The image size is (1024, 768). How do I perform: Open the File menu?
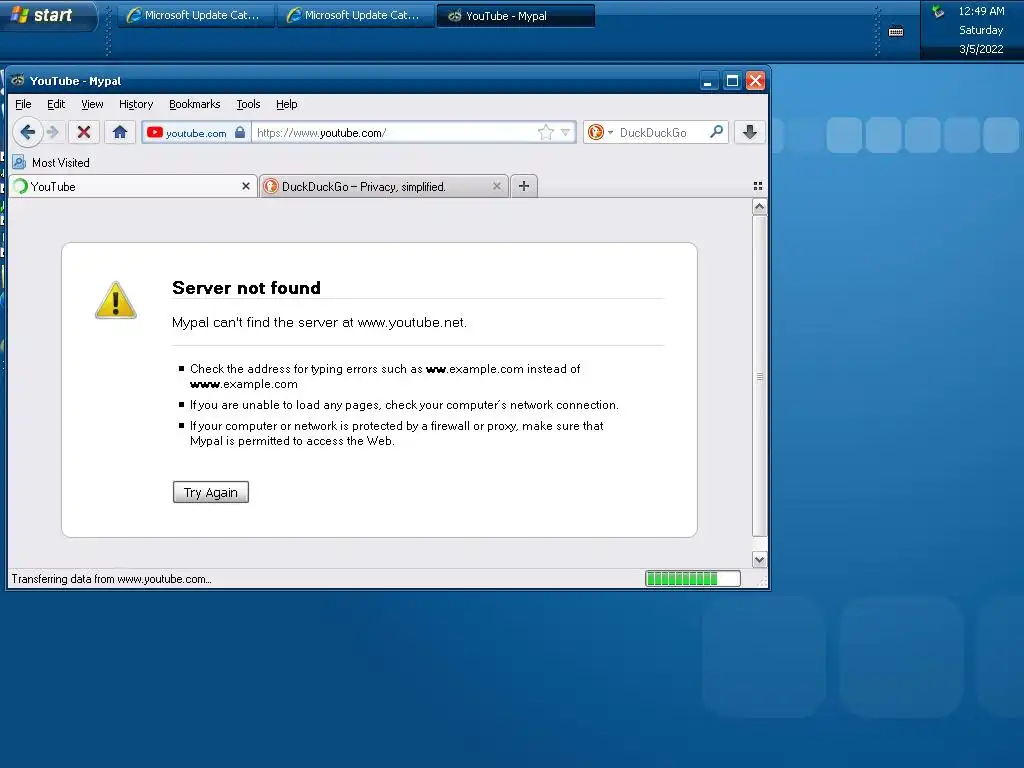pos(23,104)
